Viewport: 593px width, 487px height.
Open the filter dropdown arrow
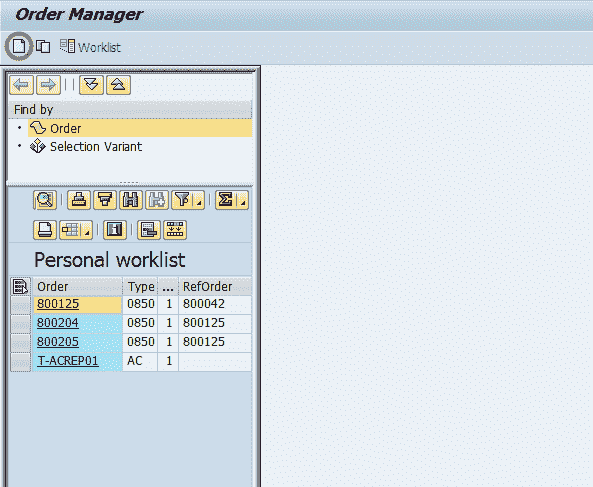pyautogui.click(x=199, y=200)
